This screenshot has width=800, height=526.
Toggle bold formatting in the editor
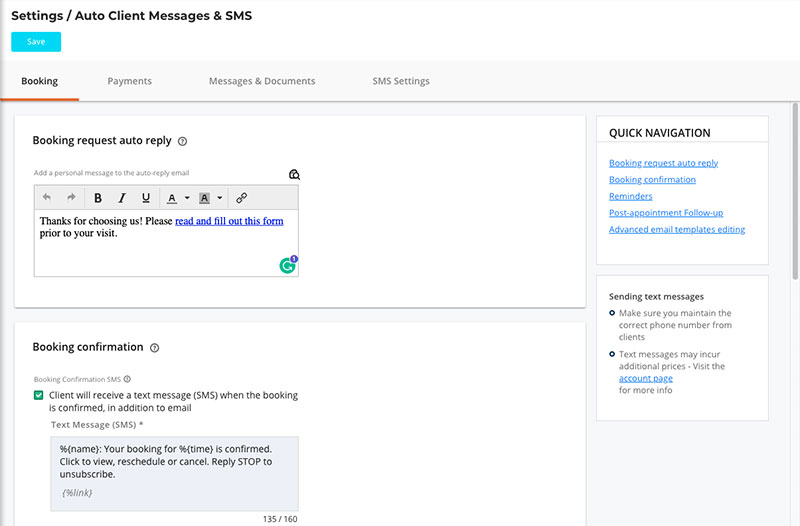click(x=97, y=198)
